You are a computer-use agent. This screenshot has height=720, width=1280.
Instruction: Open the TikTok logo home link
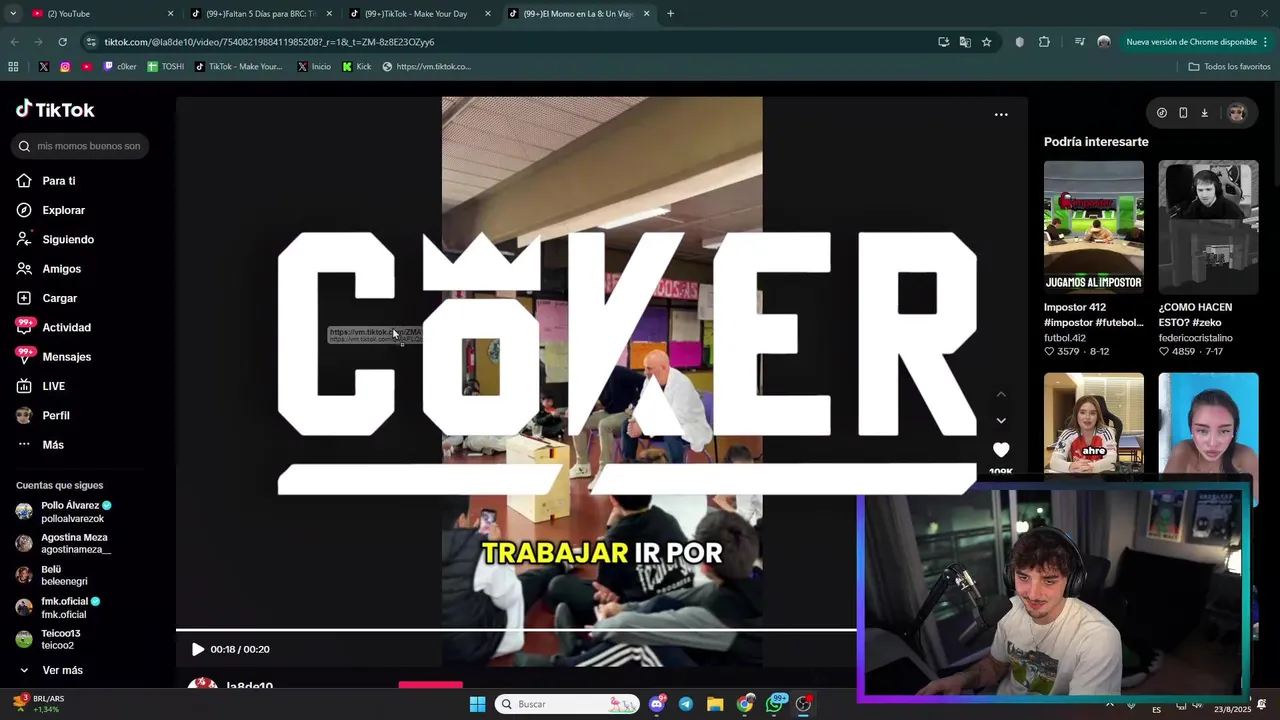click(x=55, y=109)
